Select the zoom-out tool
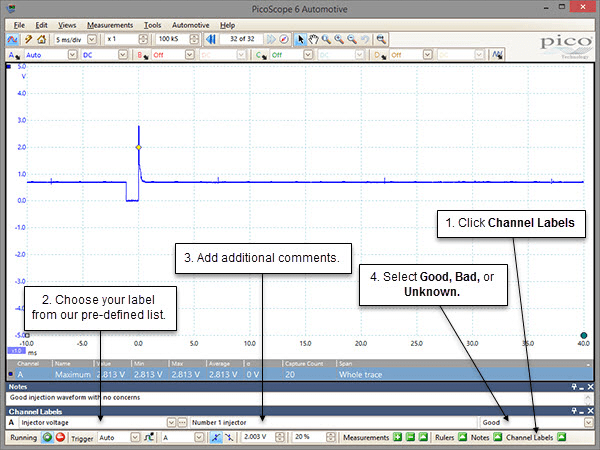 coord(352,39)
